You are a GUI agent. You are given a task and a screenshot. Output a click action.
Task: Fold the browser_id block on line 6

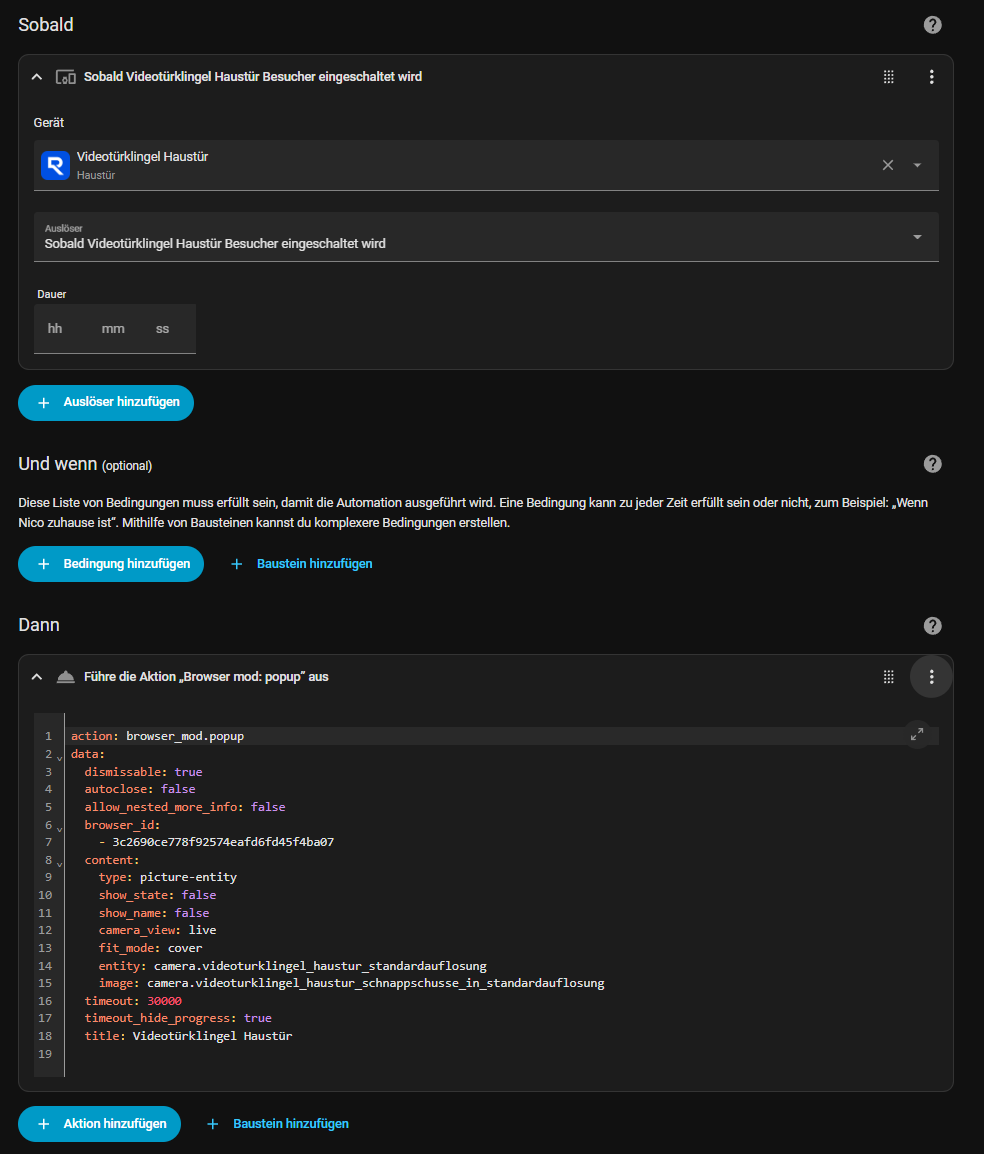click(60, 828)
